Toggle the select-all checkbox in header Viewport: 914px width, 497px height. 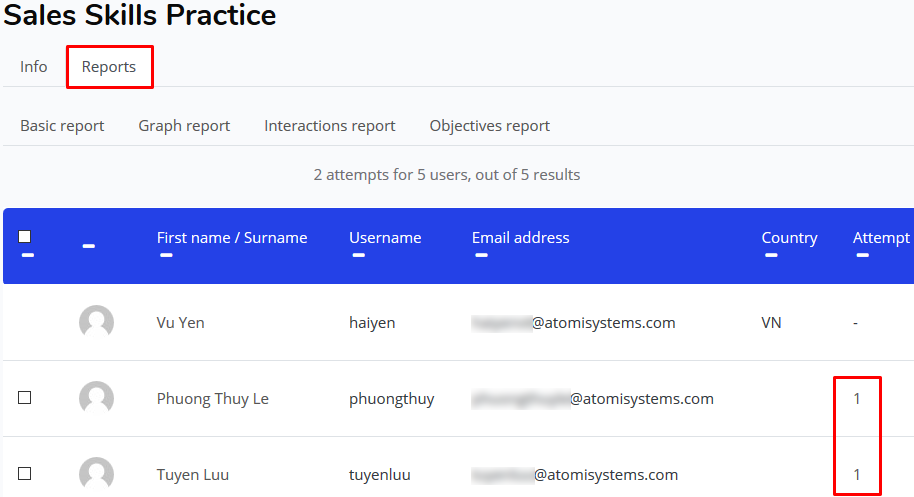24,236
